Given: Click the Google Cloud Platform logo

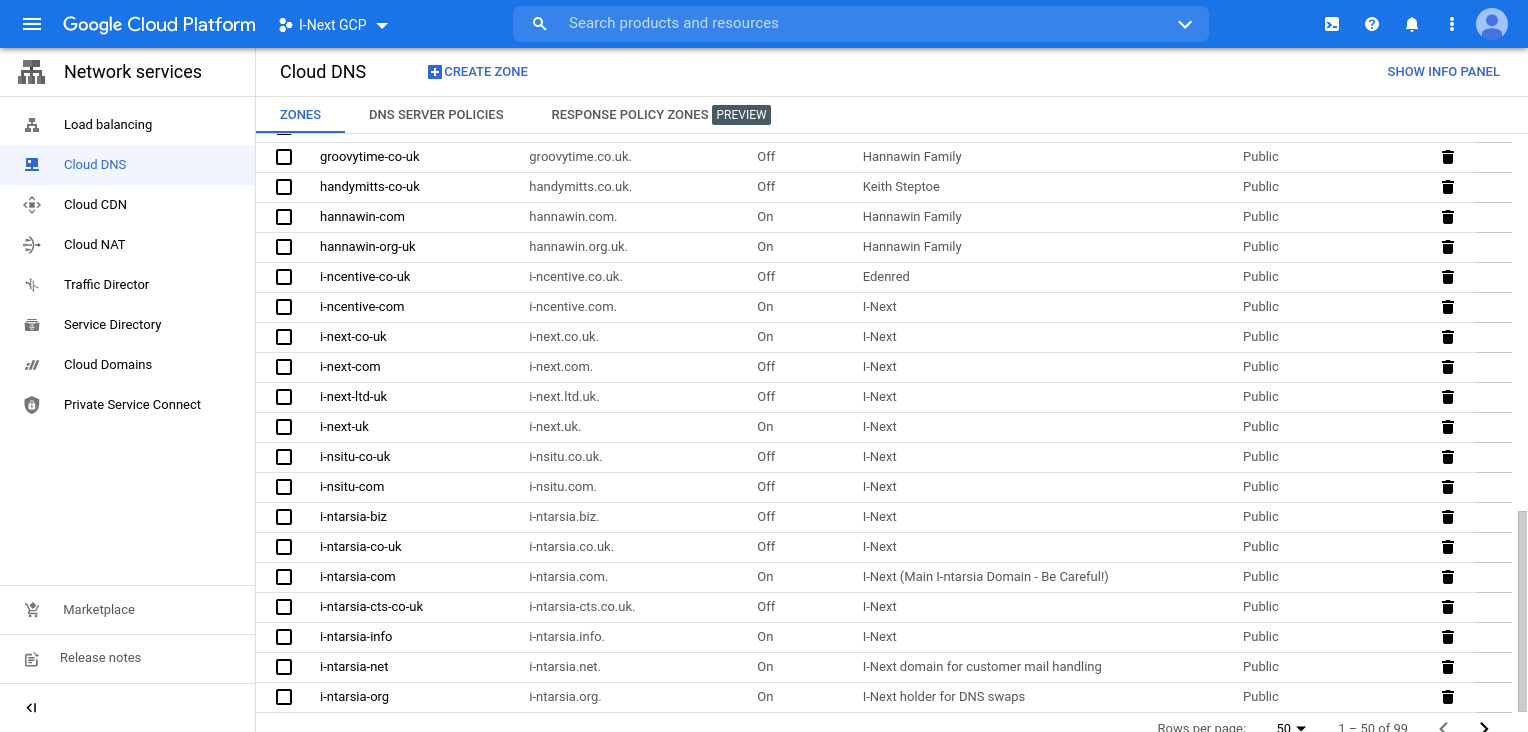Looking at the screenshot, I should 159,24.
